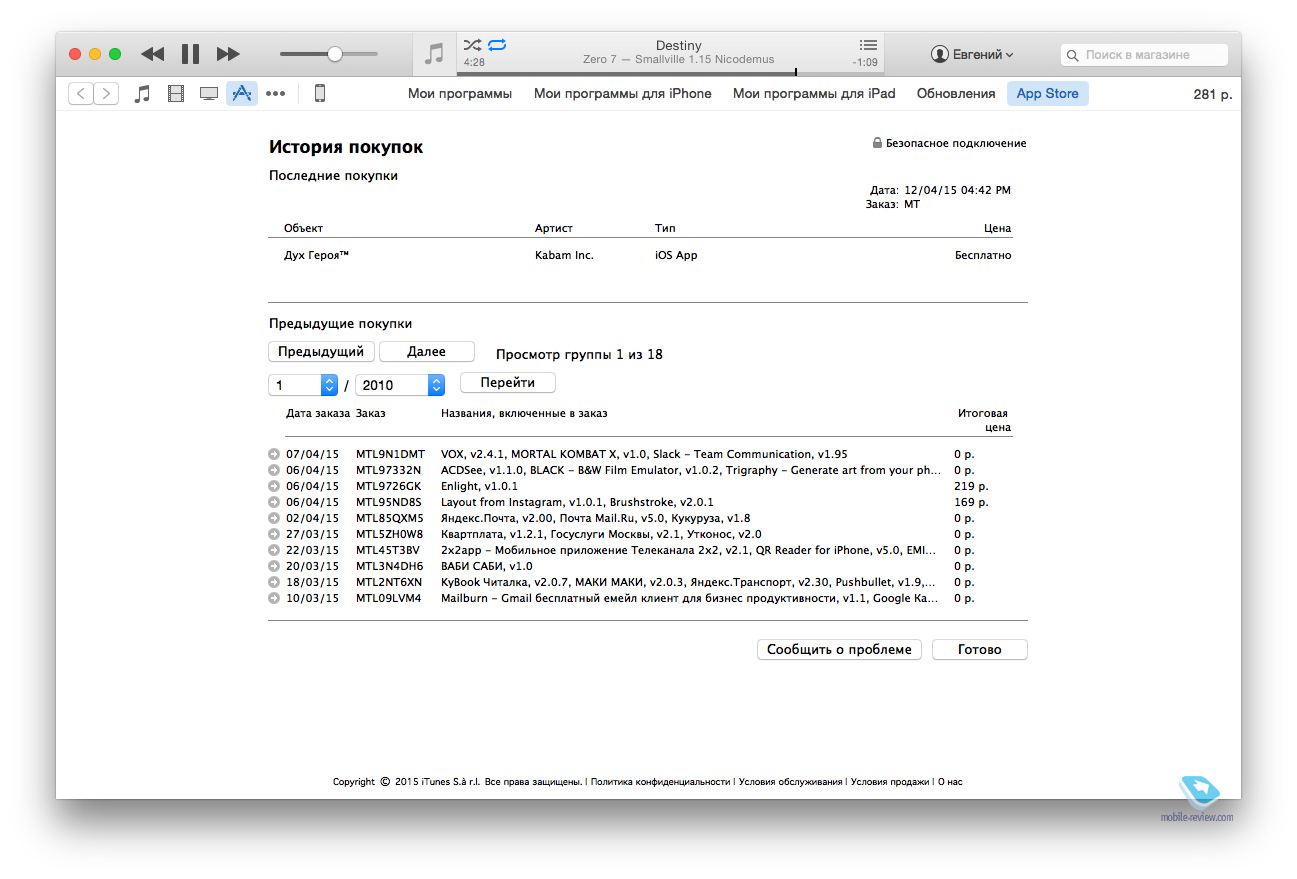Click the 219 р. price value

[x=971, y=486]
